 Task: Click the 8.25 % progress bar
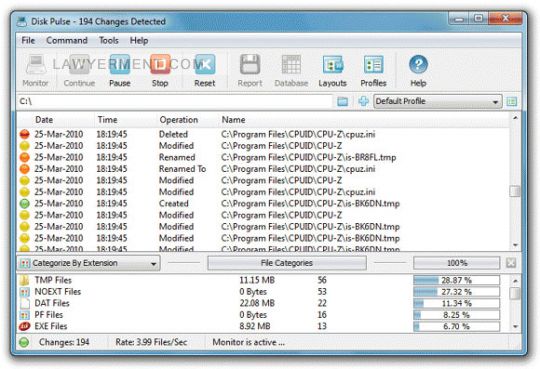[457, 315]
